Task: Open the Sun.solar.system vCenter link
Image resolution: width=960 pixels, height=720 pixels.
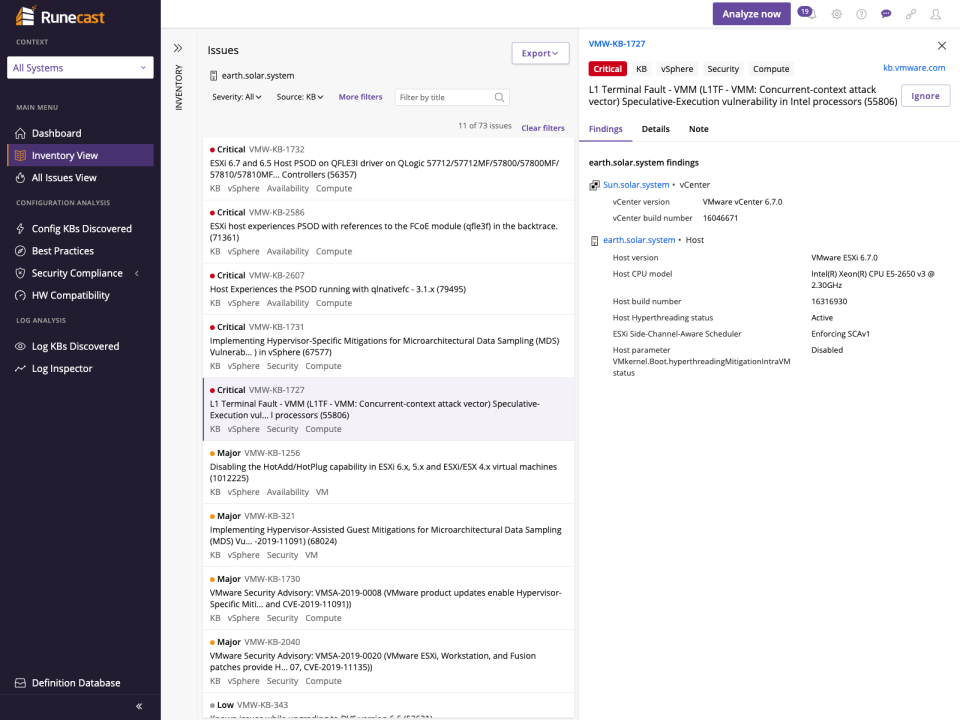Action: coord(636,185)
